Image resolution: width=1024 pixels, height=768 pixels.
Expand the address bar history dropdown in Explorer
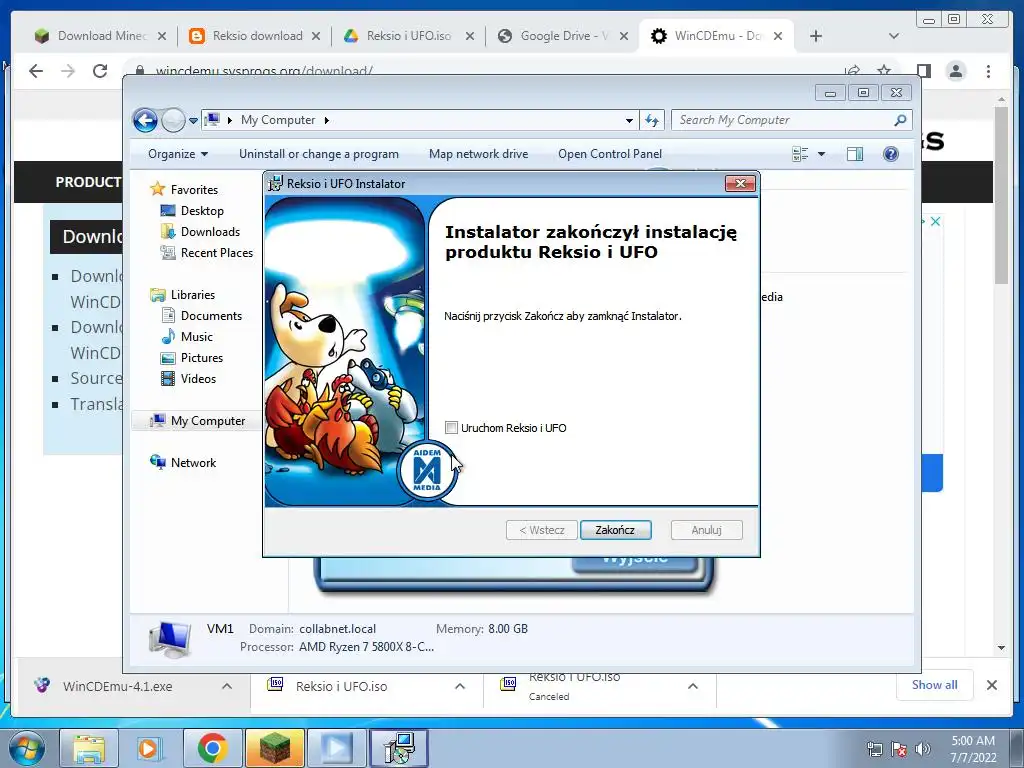(x=629, y=120)
